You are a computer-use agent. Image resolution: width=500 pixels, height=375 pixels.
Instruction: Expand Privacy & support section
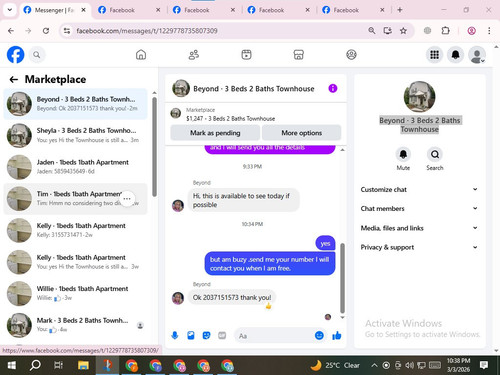419,247
